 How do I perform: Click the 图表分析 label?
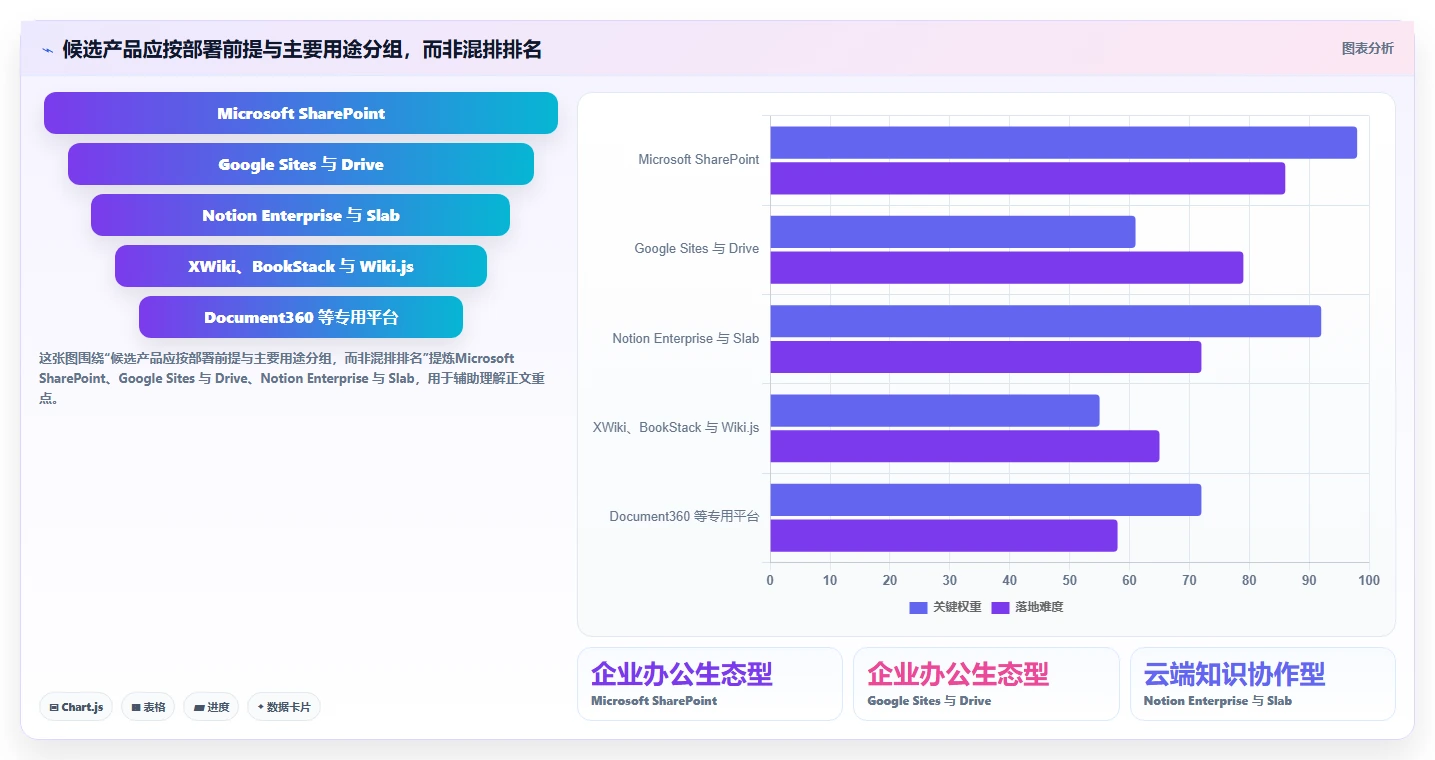[x=1367, y=49]
